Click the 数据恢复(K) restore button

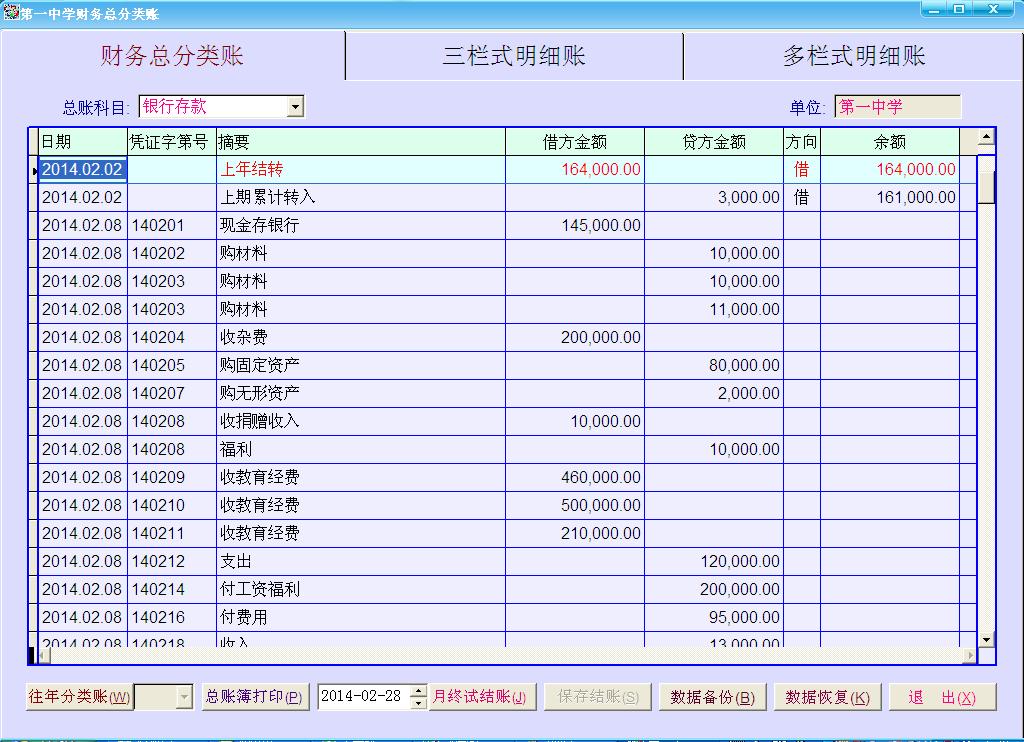click(827, 697)
